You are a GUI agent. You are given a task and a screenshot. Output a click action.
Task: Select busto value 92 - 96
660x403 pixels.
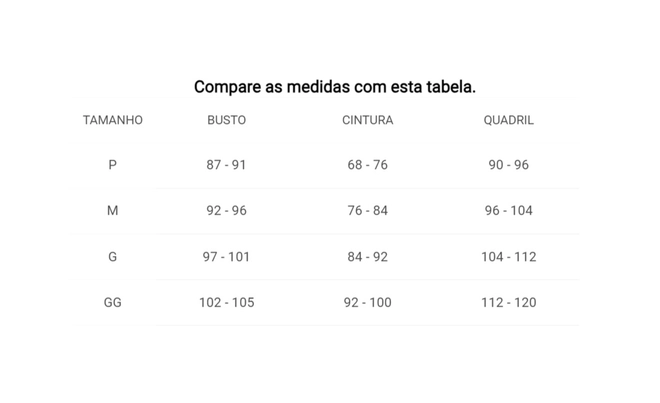[x=226, y=211]
